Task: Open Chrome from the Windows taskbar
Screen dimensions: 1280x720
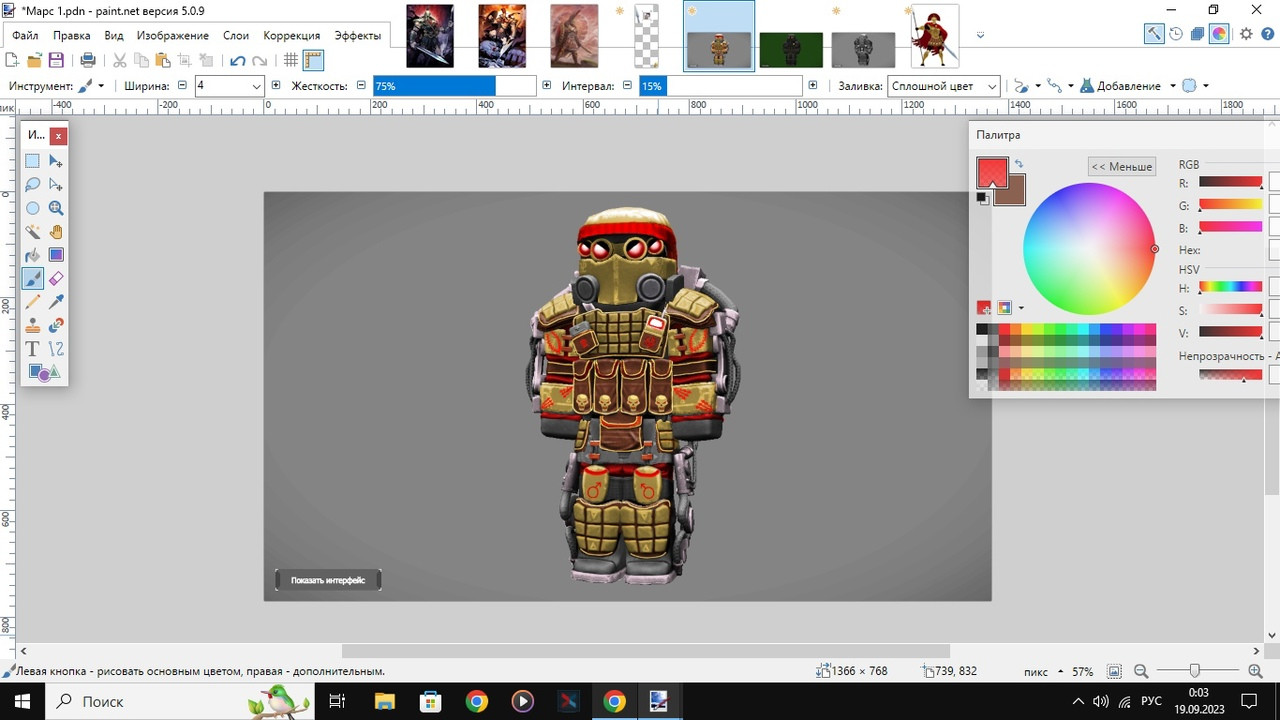Action: [x=476, y=702]
